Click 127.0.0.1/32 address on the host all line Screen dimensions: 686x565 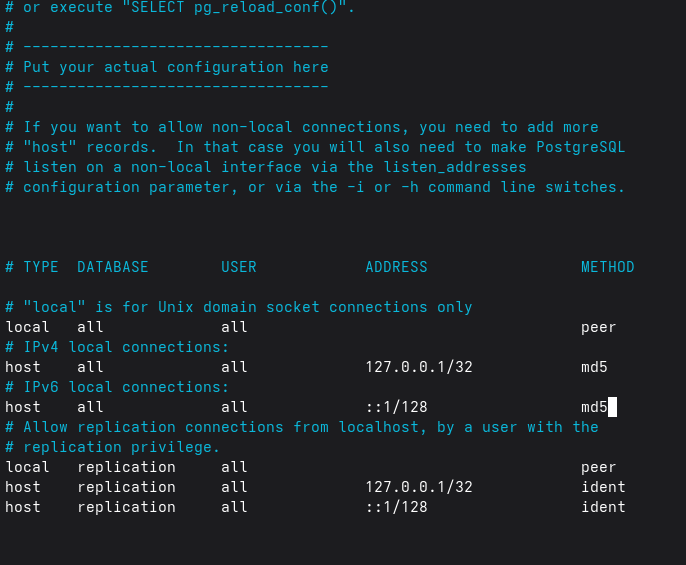point(418,367)
